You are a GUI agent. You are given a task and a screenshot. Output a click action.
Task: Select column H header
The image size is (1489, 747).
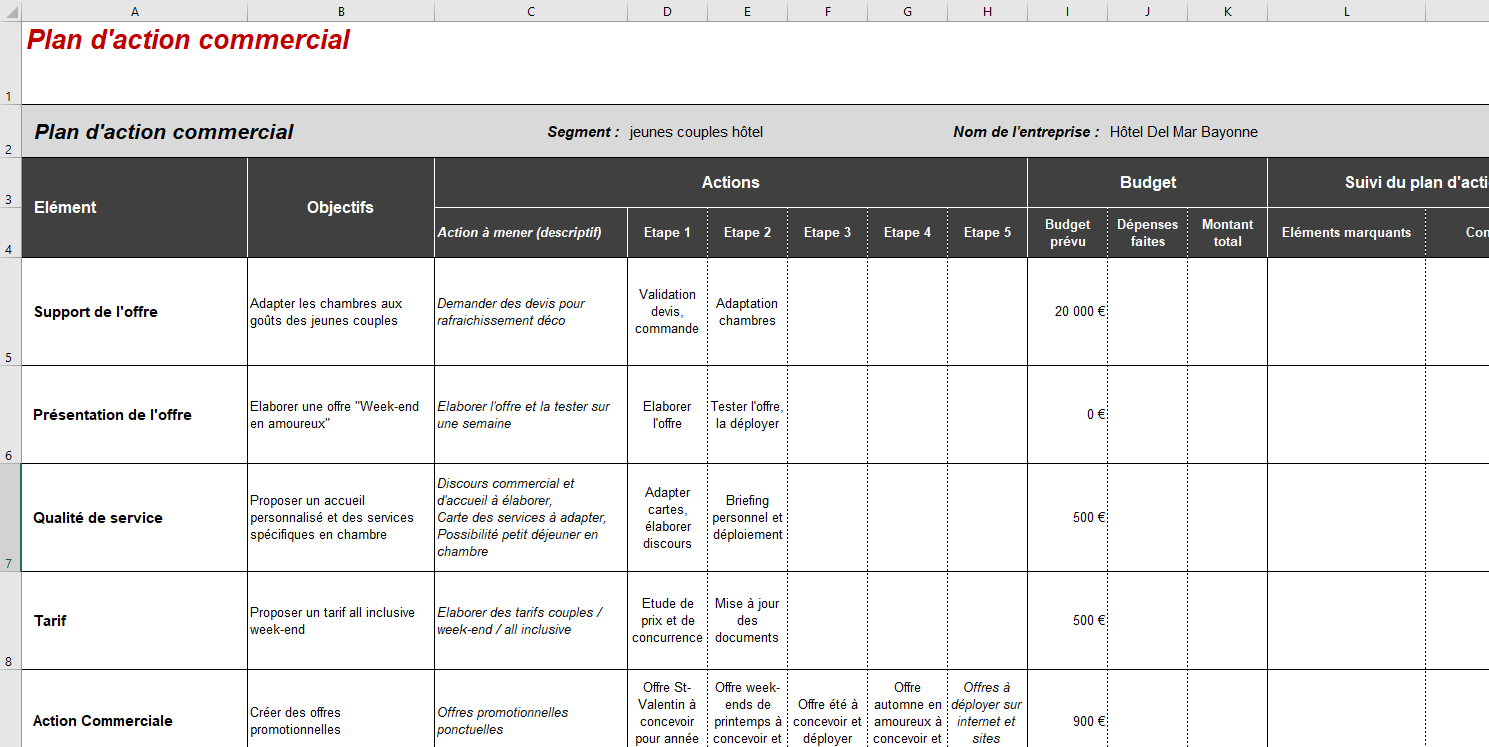point(987,11)
